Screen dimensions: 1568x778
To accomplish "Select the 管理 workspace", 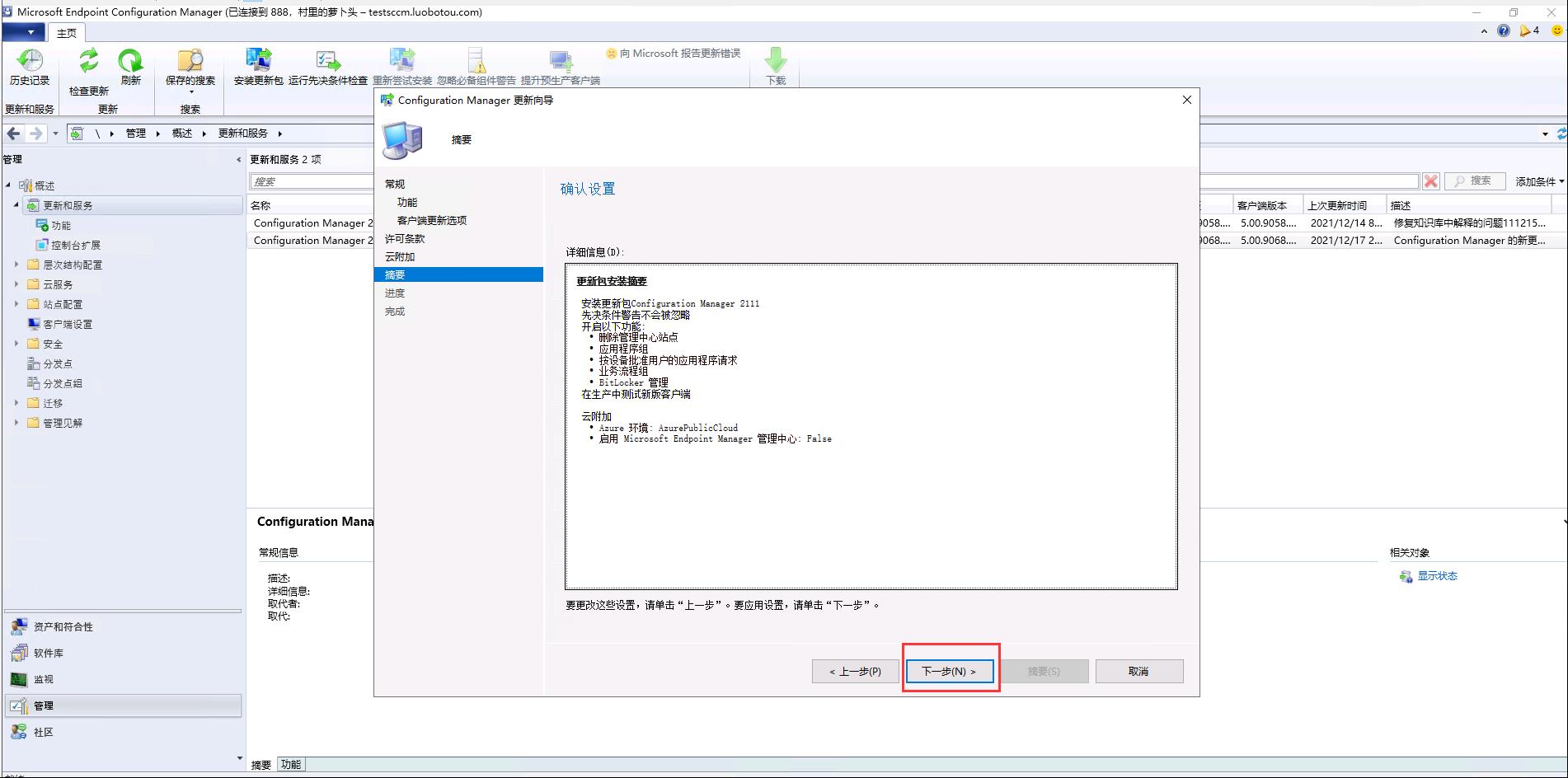I will pyautogui.click(x=124, y=705).
